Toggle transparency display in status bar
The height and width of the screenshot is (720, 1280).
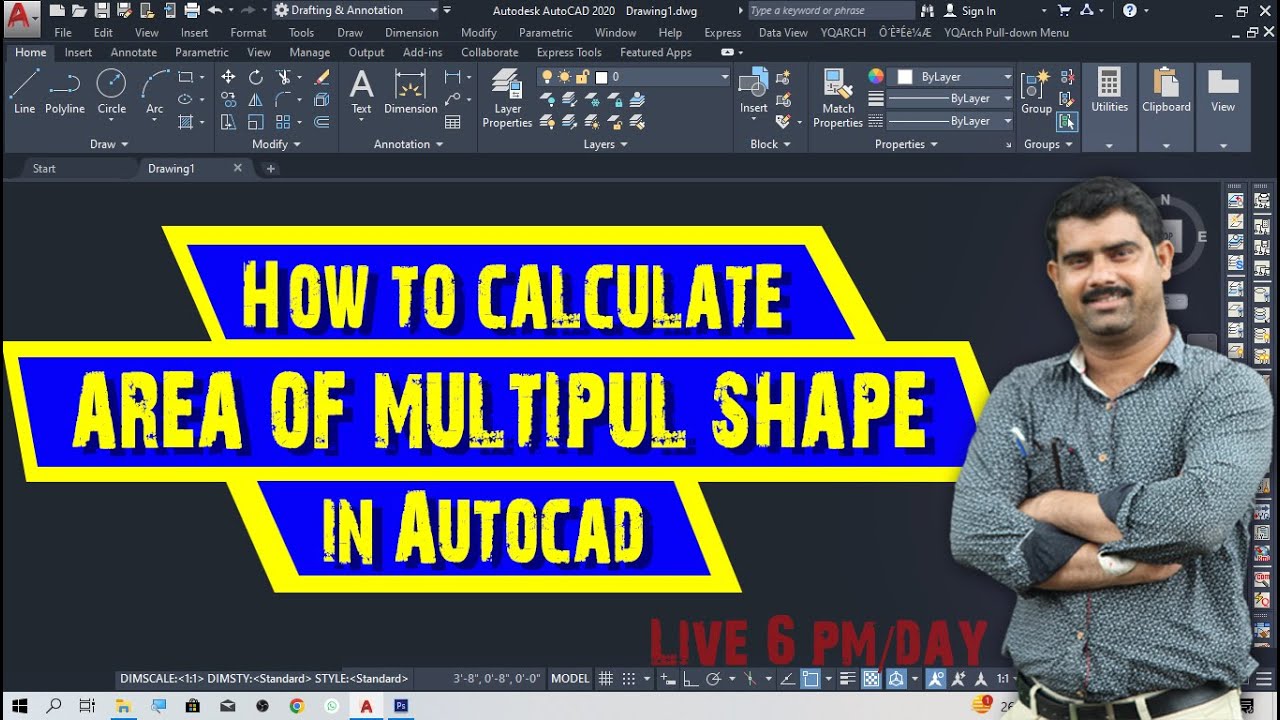click(872, 678)
